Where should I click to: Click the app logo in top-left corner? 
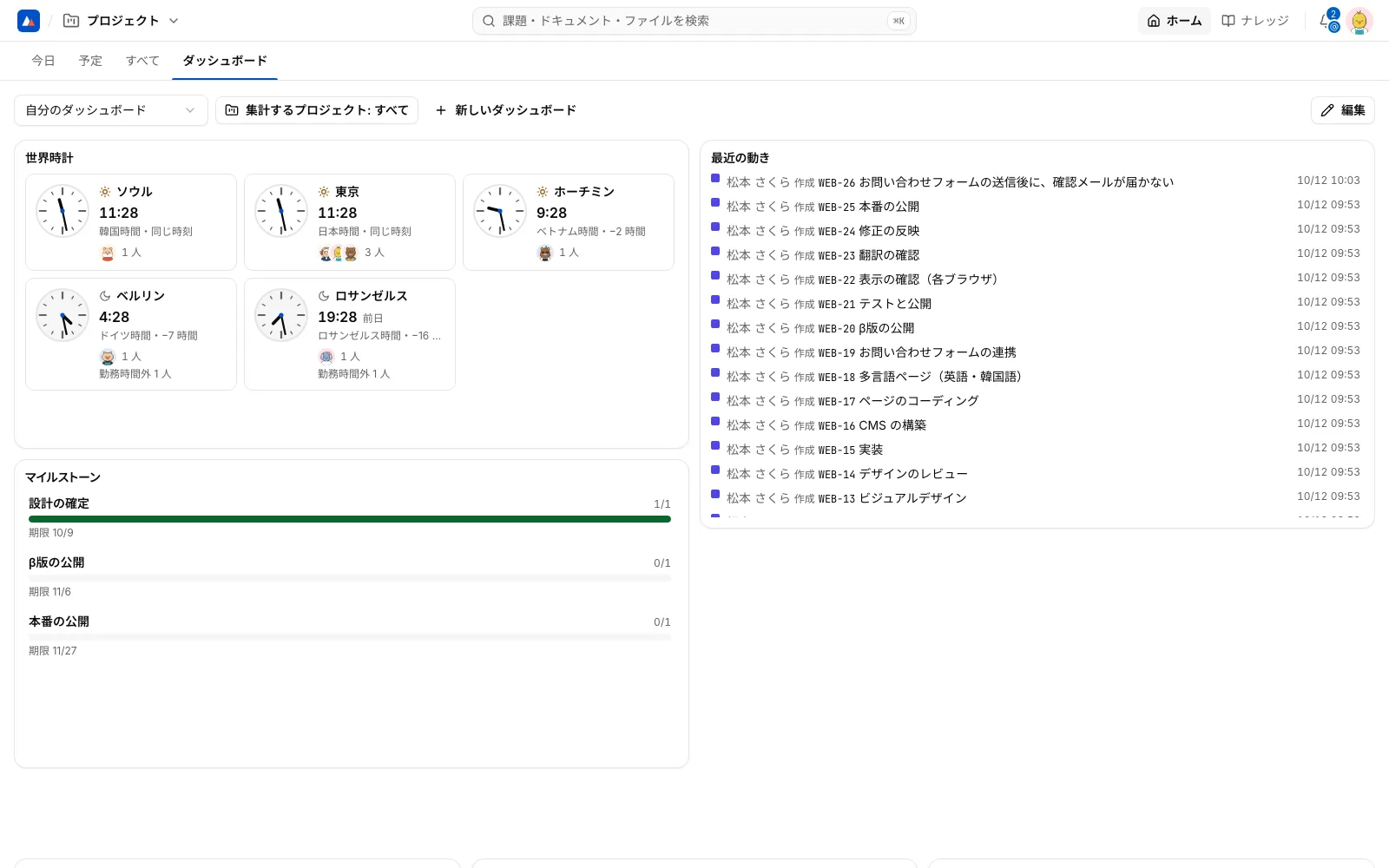[x=29, y=21]
